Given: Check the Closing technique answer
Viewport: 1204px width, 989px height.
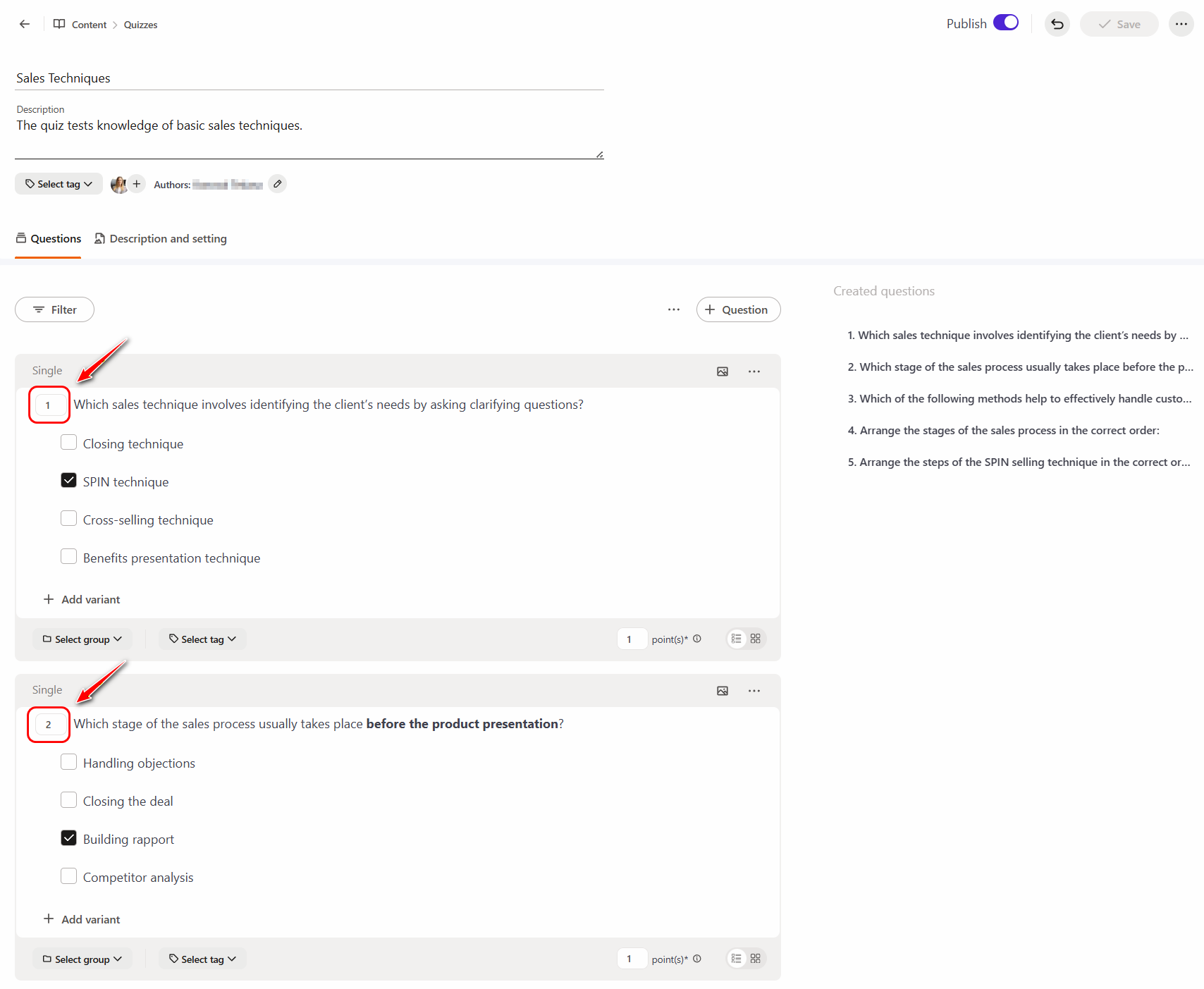Looking at the screenshot, I should tap(69, 443).
